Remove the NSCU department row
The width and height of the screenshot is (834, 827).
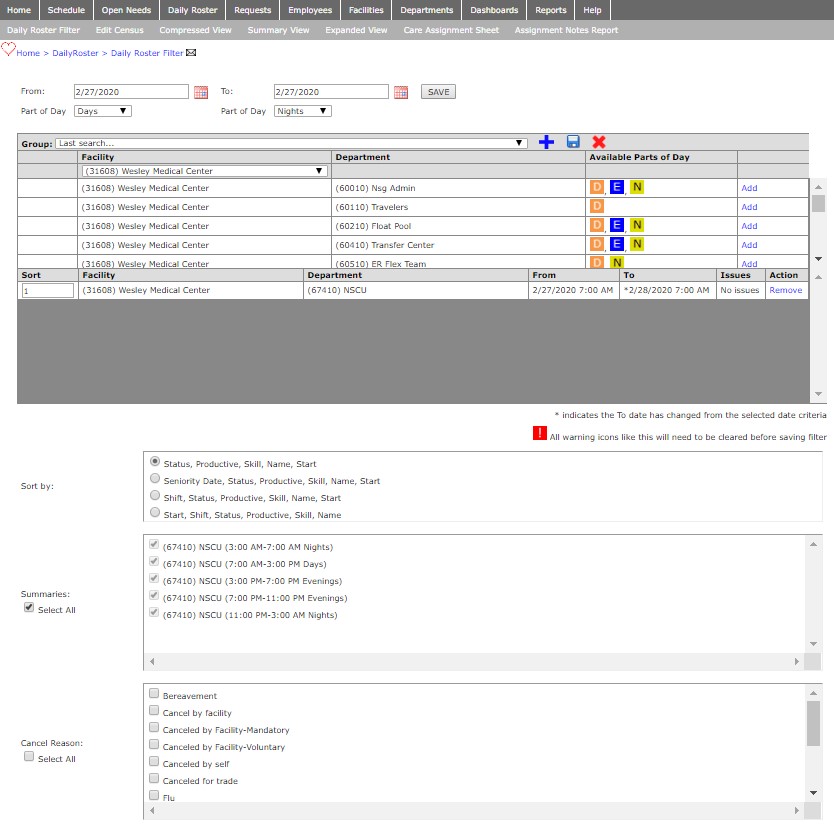point(785,290)
